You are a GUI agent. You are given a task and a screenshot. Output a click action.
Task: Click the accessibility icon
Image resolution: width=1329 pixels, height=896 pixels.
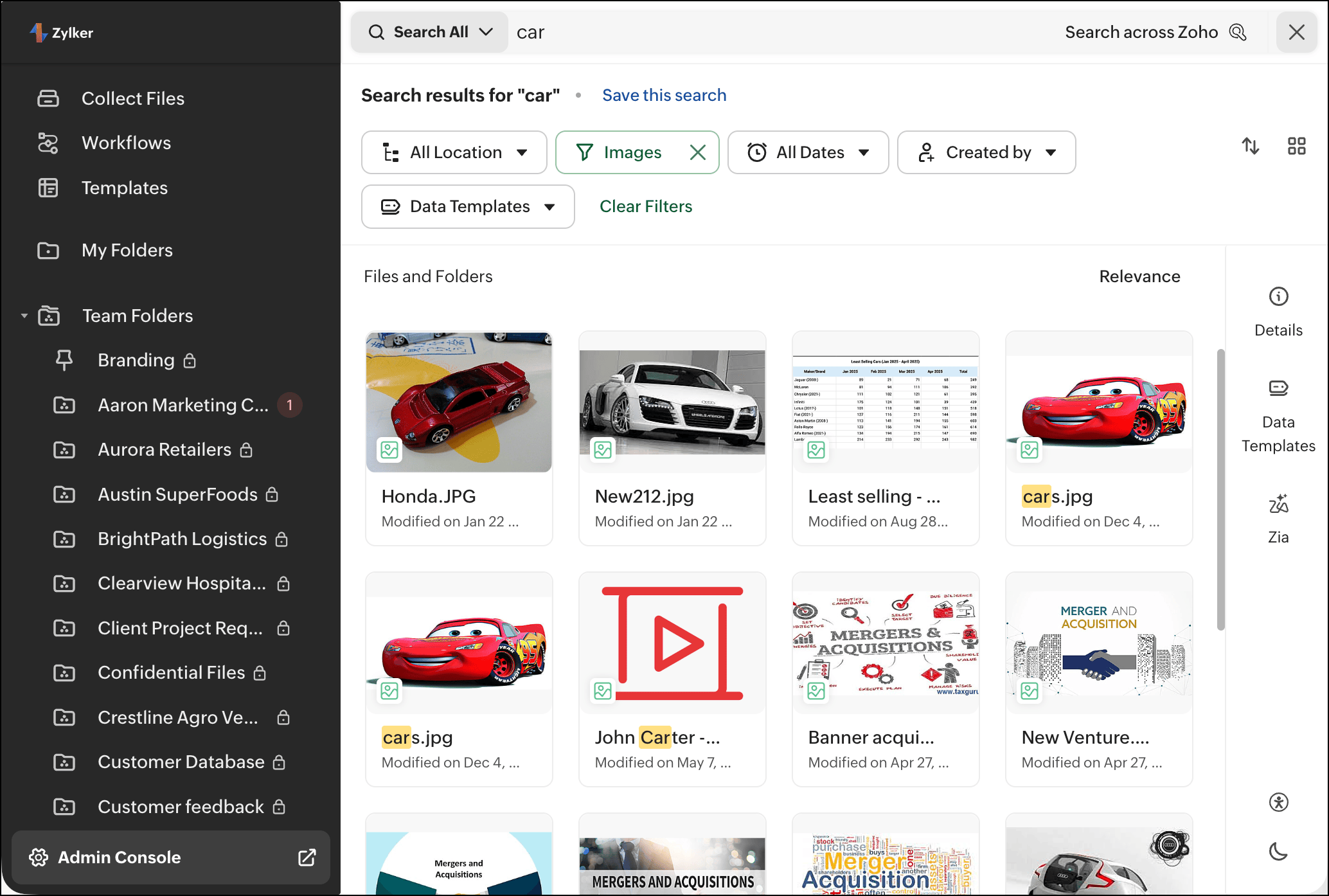[x=1279, y=802]
